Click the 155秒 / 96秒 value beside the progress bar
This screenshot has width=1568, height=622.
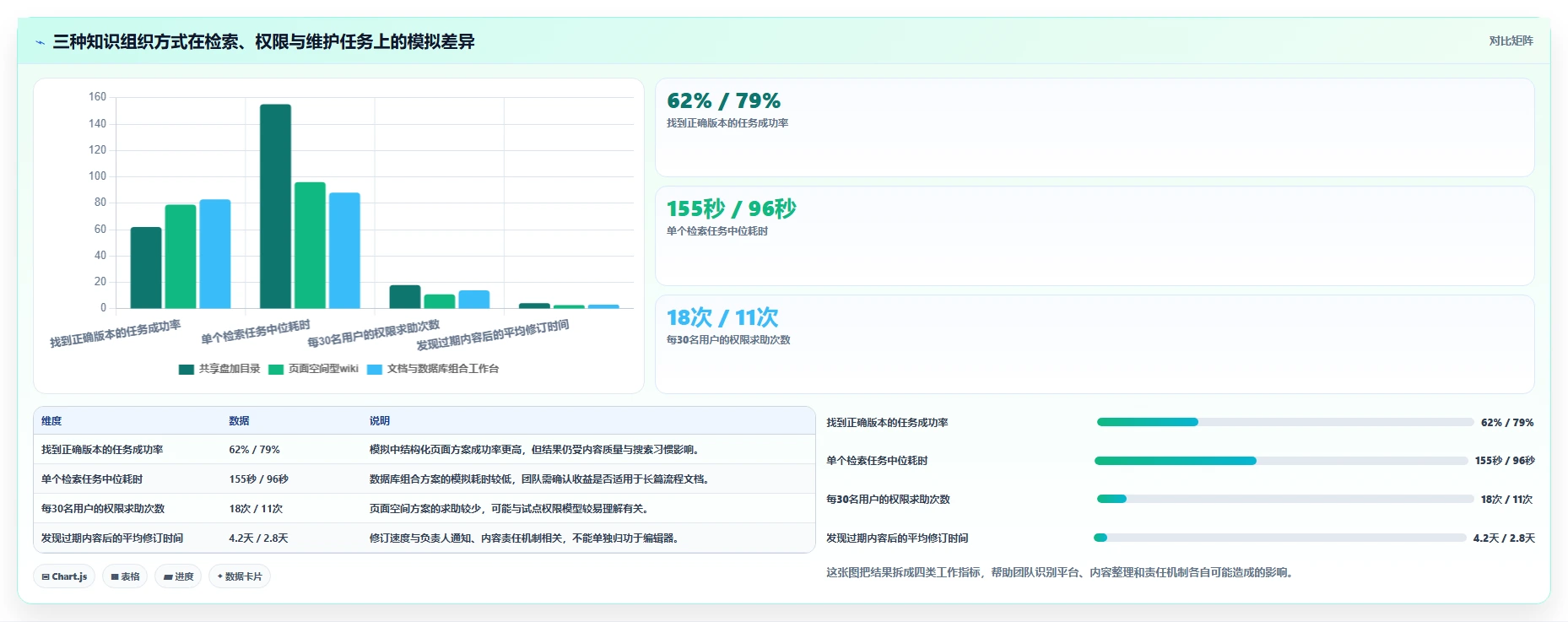click(x=1505, y=461)
